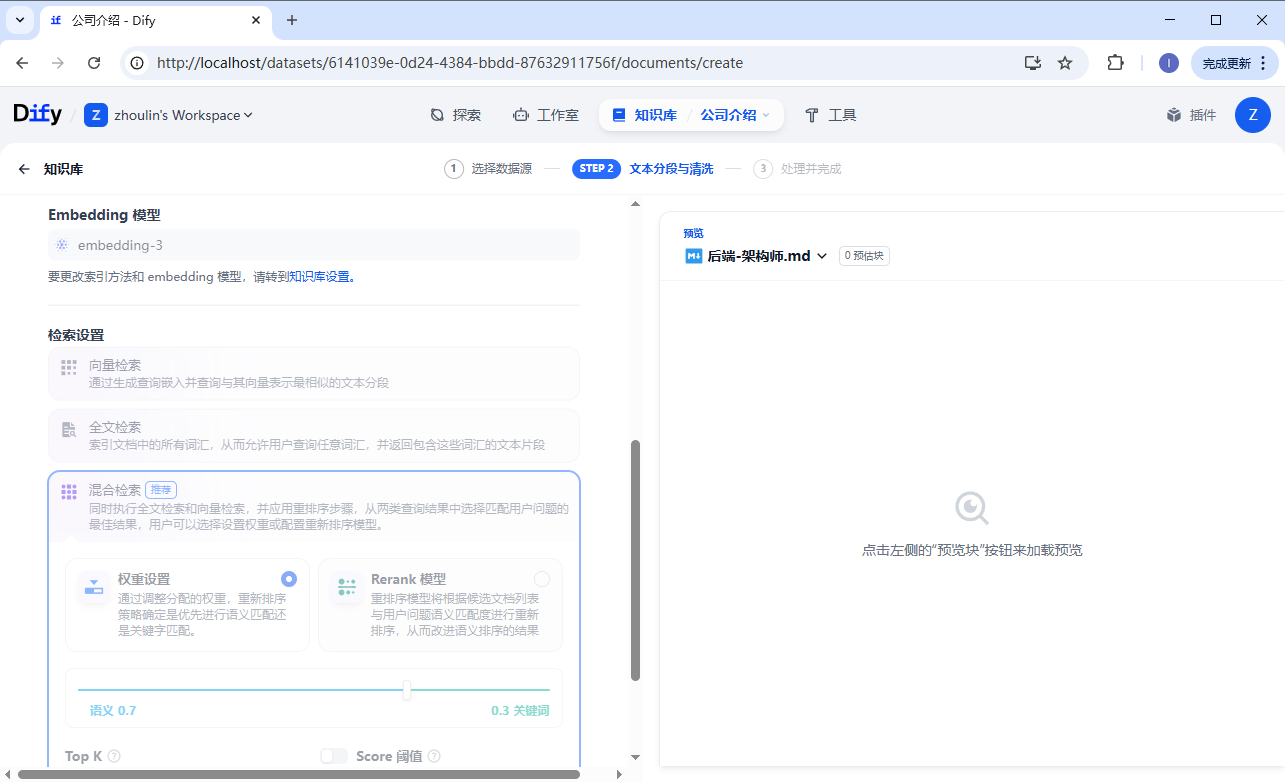This screenshot has width=1285, height=782.
Task: Enable the Score 阈值 switch
Action: click(334, 757)
